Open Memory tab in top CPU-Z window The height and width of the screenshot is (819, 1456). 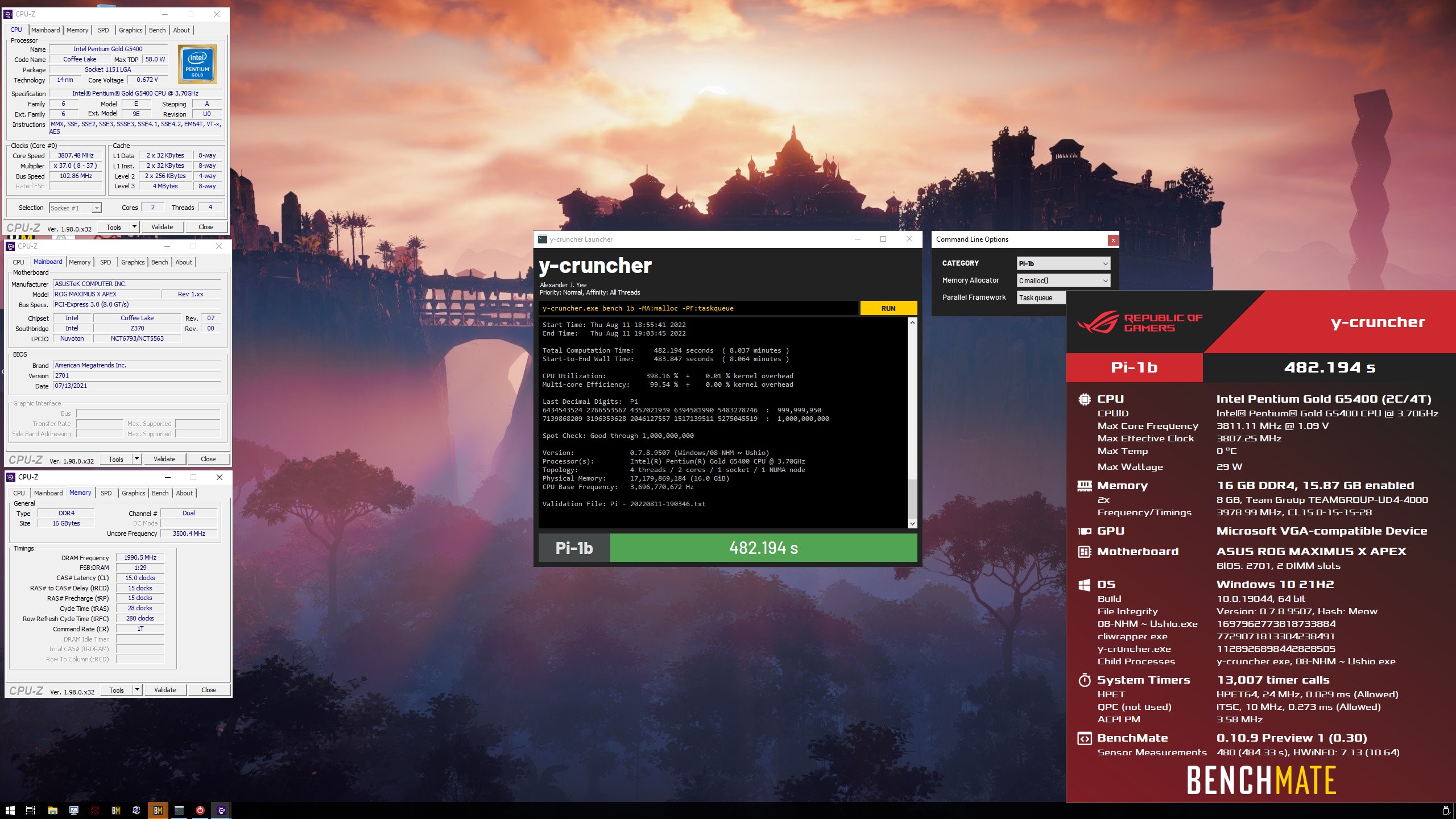[77, 30]
